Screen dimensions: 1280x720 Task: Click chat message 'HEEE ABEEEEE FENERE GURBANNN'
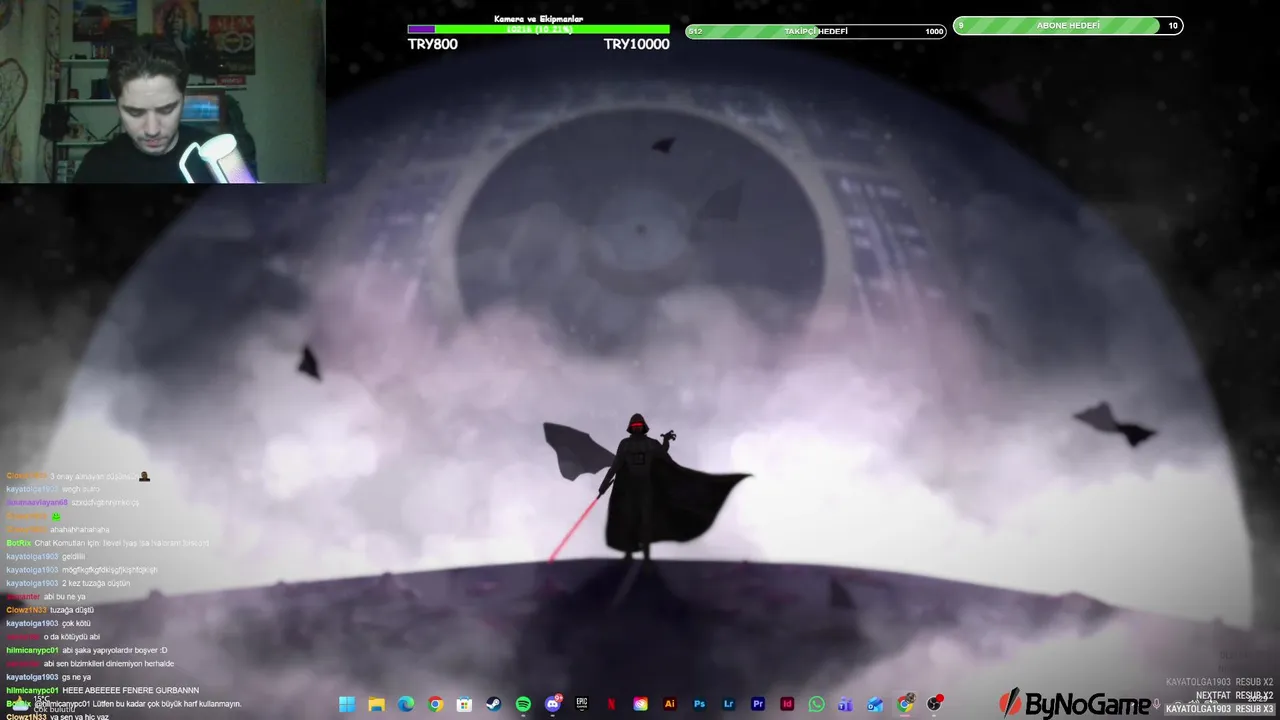130,690
